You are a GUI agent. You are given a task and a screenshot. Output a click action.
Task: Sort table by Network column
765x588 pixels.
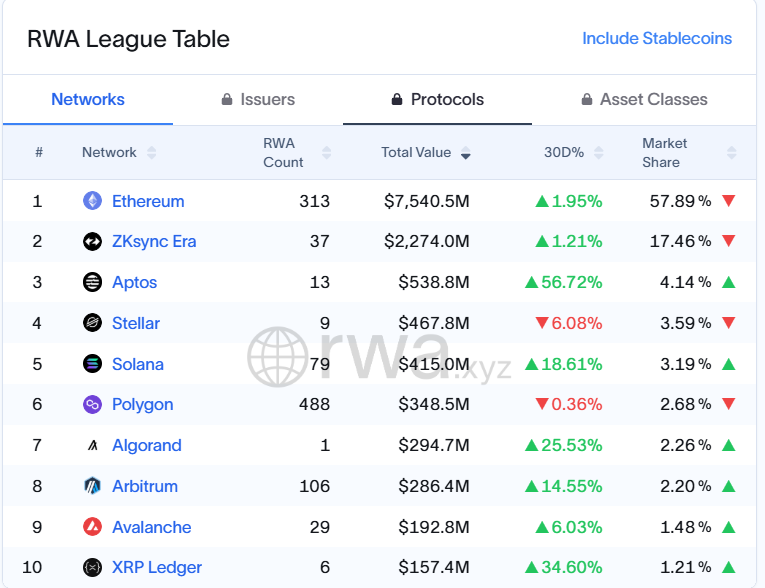pyautogui.click(x=119, y=153)
